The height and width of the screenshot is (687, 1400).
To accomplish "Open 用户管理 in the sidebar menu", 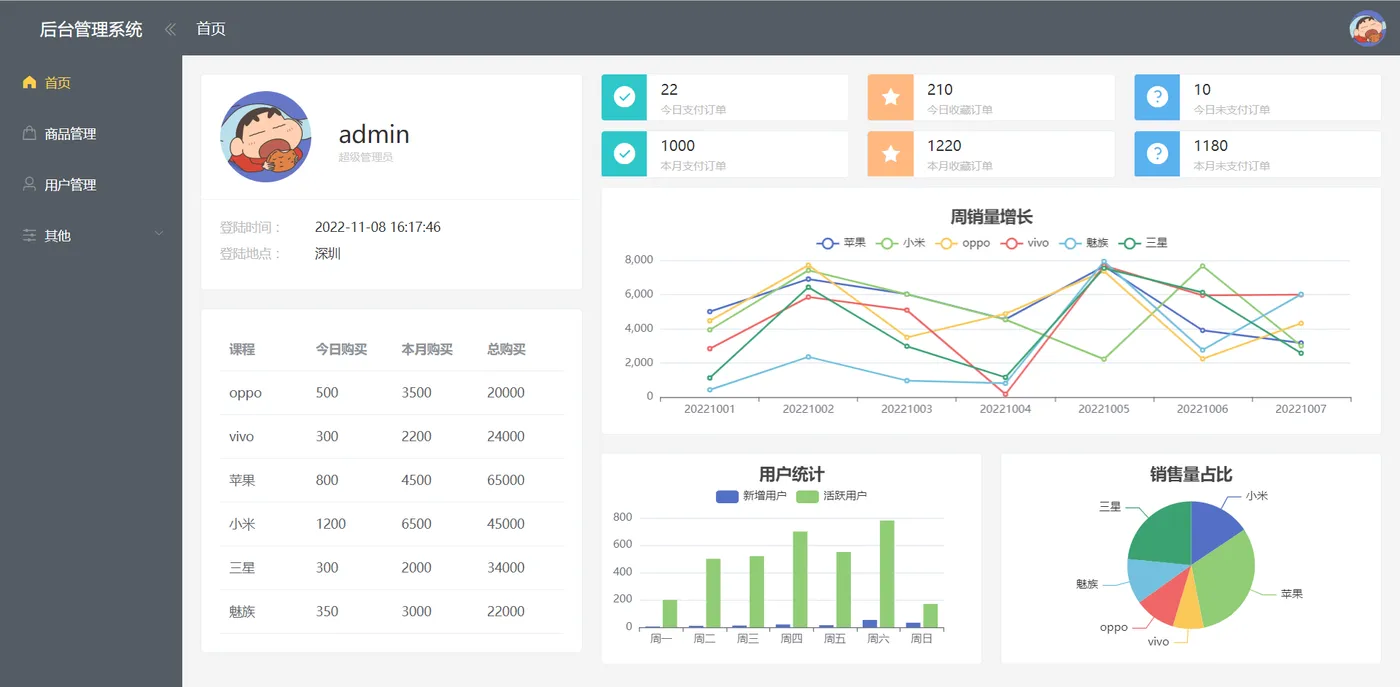I will (91, 184).
